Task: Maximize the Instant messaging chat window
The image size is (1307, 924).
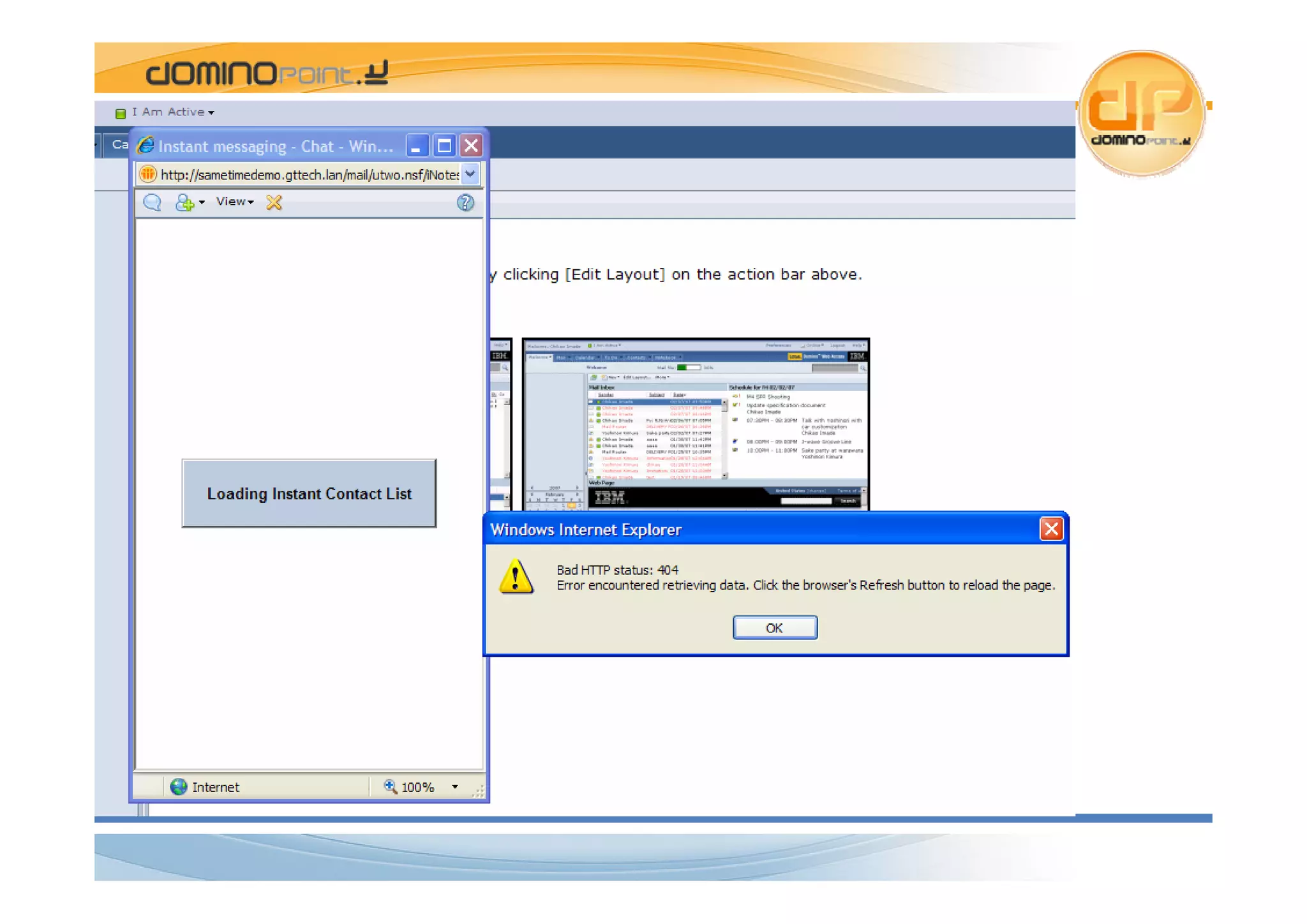Action: click(444, 146)
